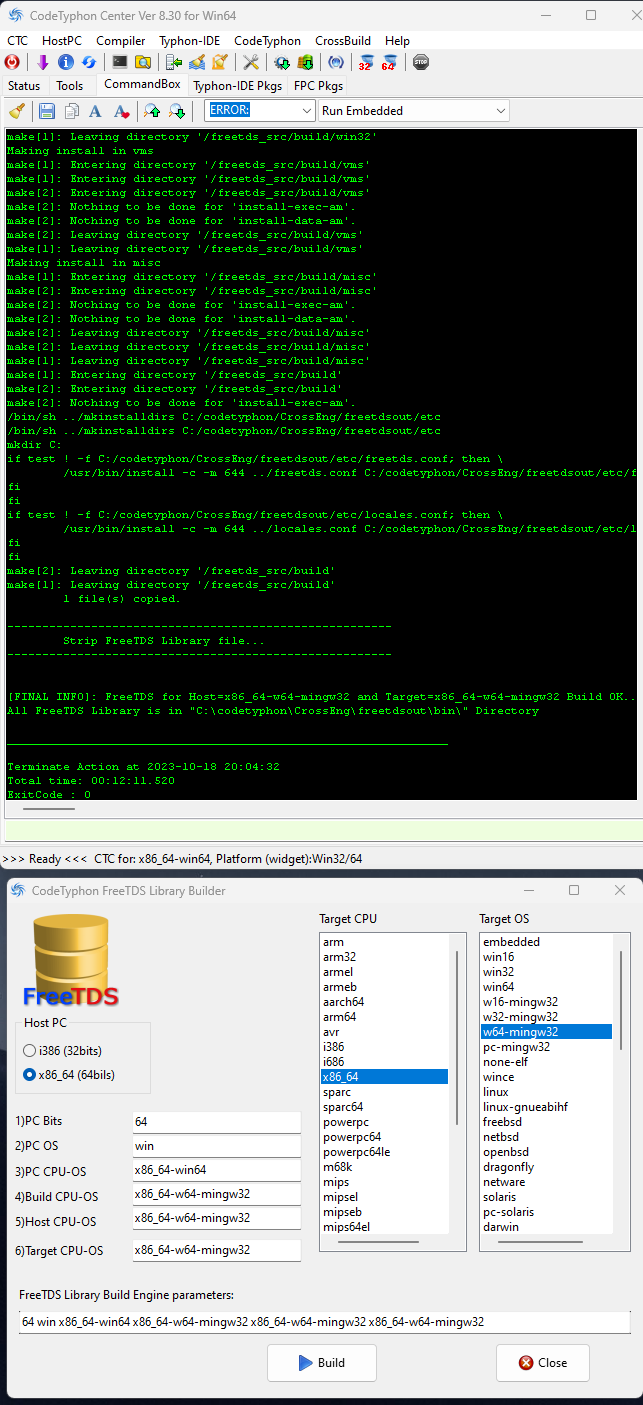Click the blue-and-yellow brush cleanup icon in the top toolbar

coord(197,62)
